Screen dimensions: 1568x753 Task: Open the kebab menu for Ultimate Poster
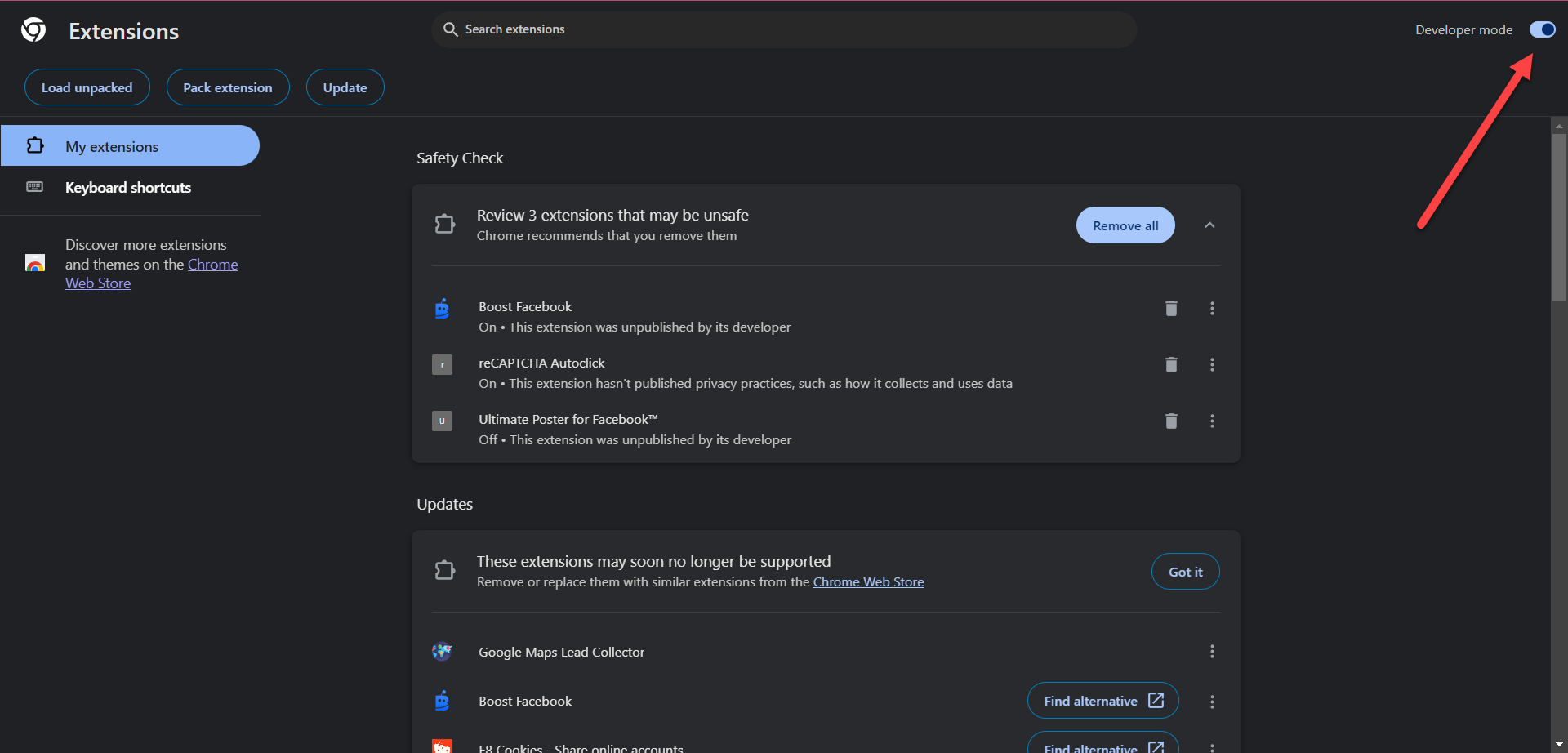1212,421
